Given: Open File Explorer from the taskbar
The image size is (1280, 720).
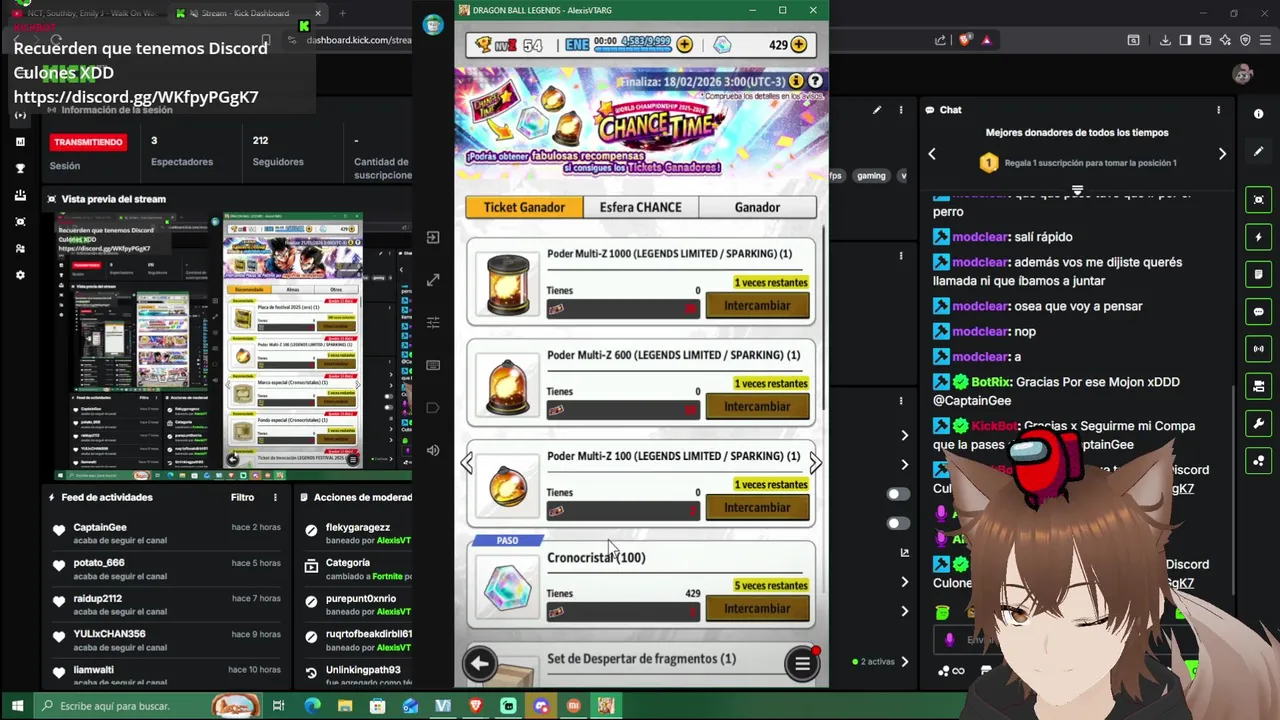Looking at the screenshot, I should click(x=344, y=706).
